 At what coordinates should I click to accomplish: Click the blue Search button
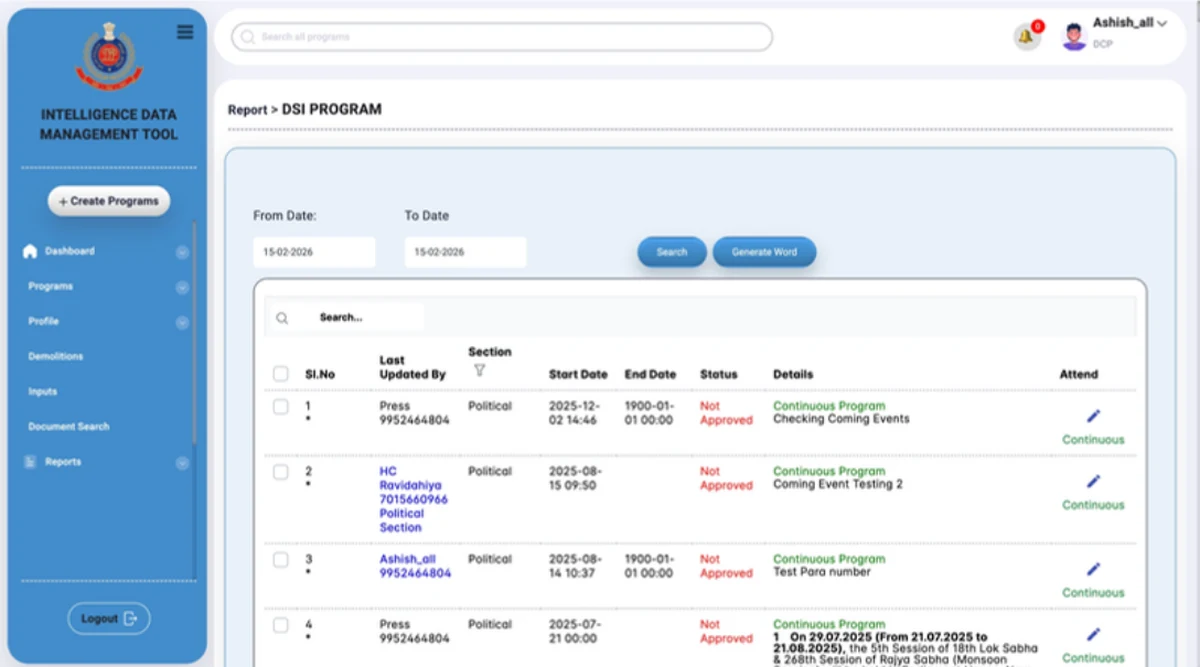click(672, 252)
